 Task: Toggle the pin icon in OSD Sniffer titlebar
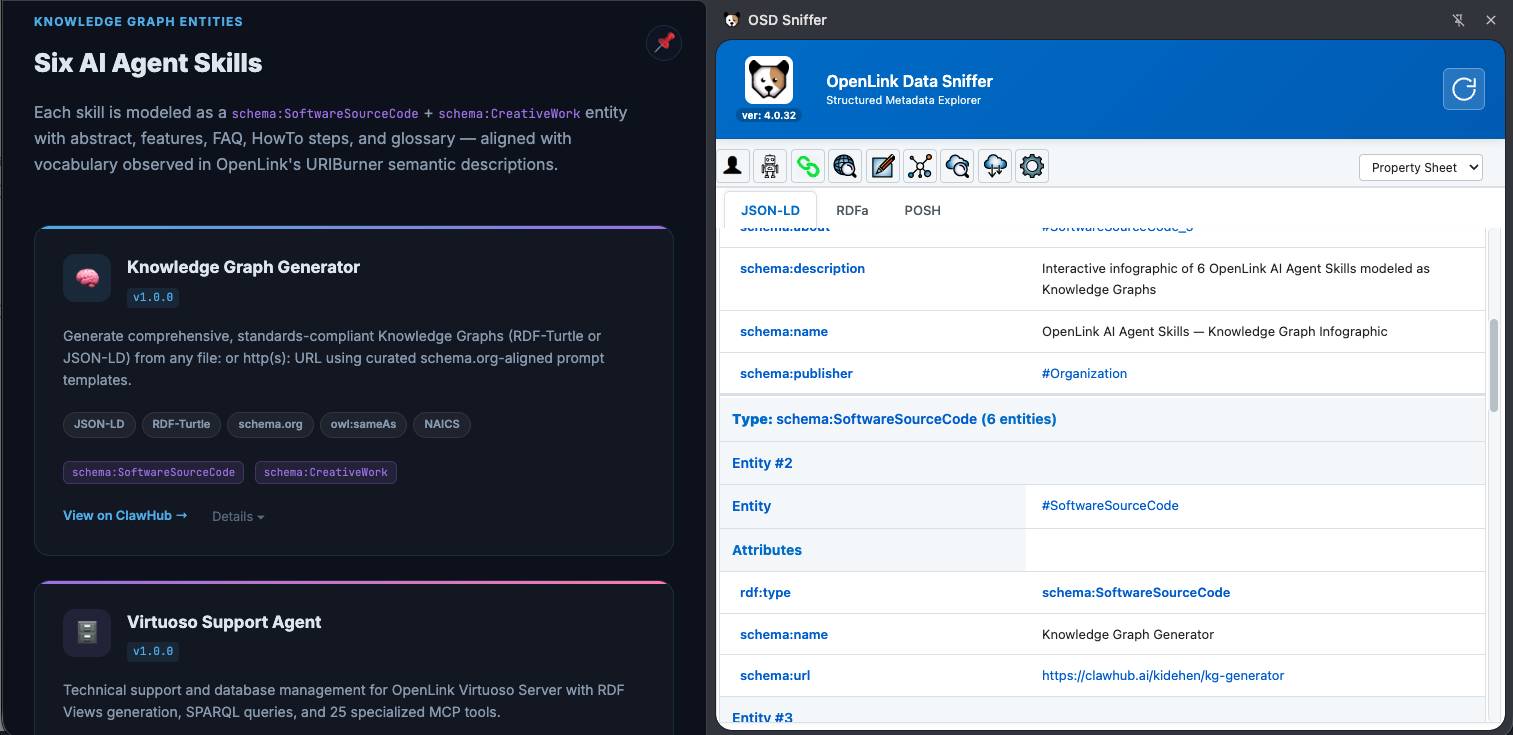[x=1458, y=20]
